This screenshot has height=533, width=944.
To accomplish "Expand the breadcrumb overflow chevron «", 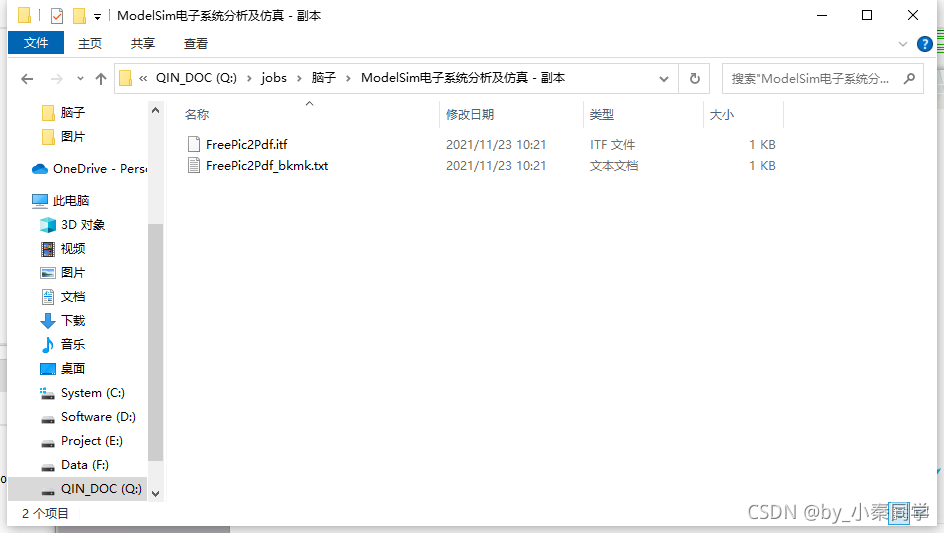I will [x=143, y=78].
